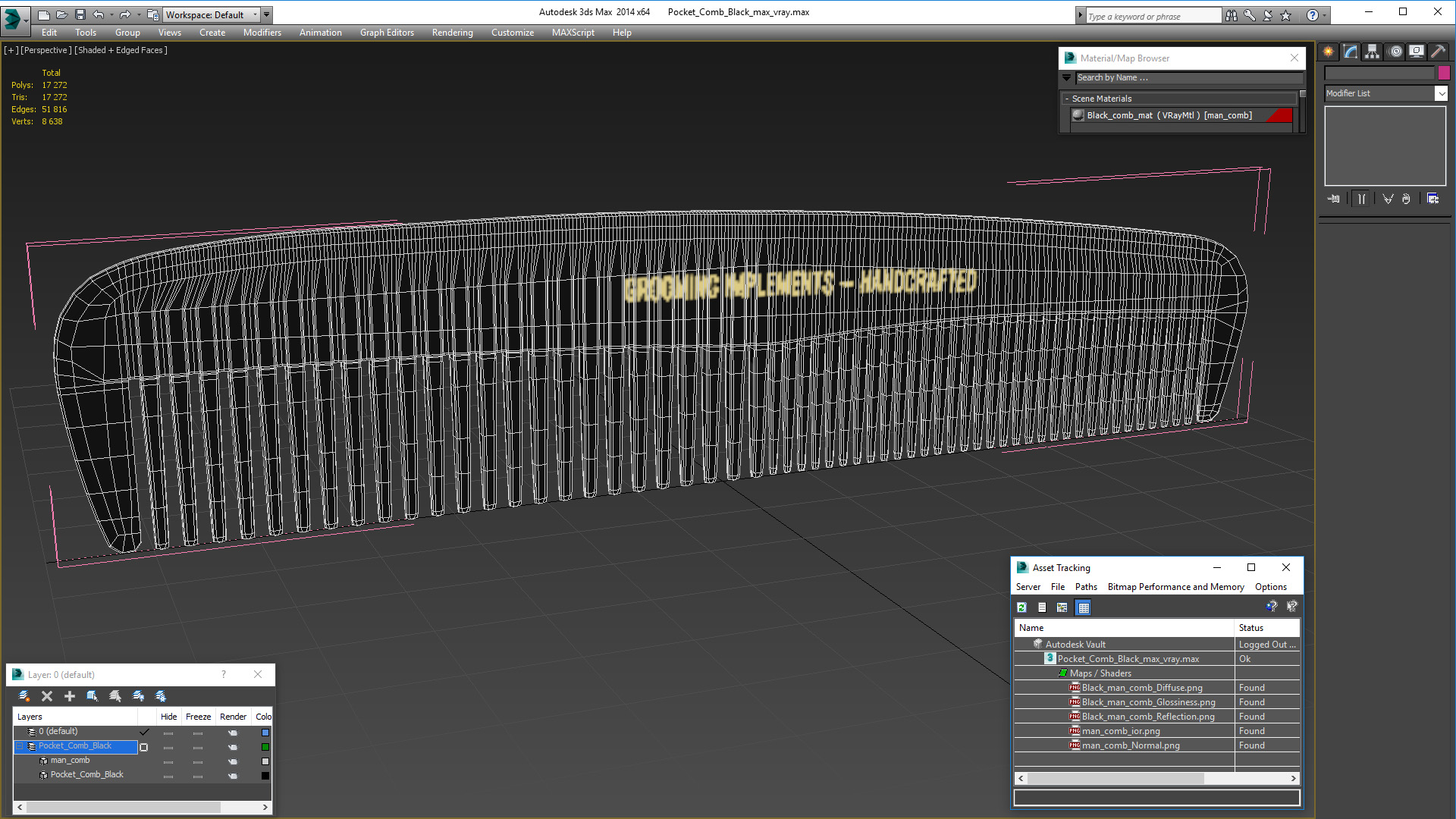Click the keyword search input field
The width and height of the screenshot is (1456, 819).
point(1153,16)
